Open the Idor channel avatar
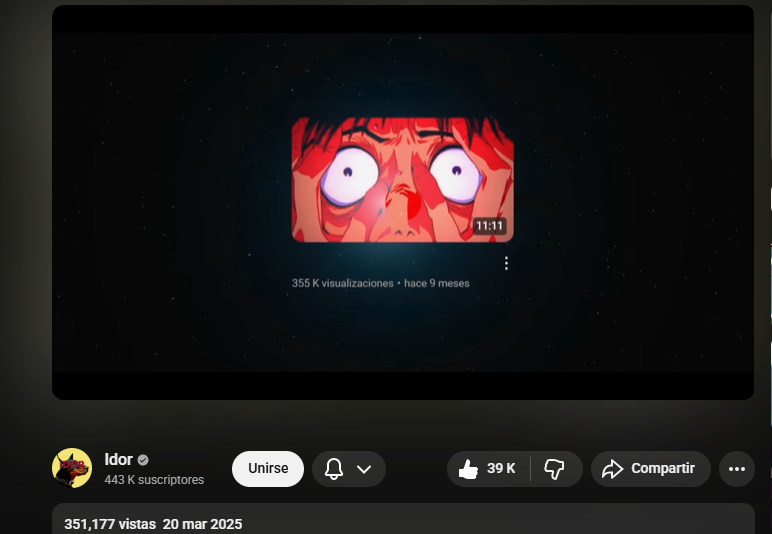 [x=72, y=468]
